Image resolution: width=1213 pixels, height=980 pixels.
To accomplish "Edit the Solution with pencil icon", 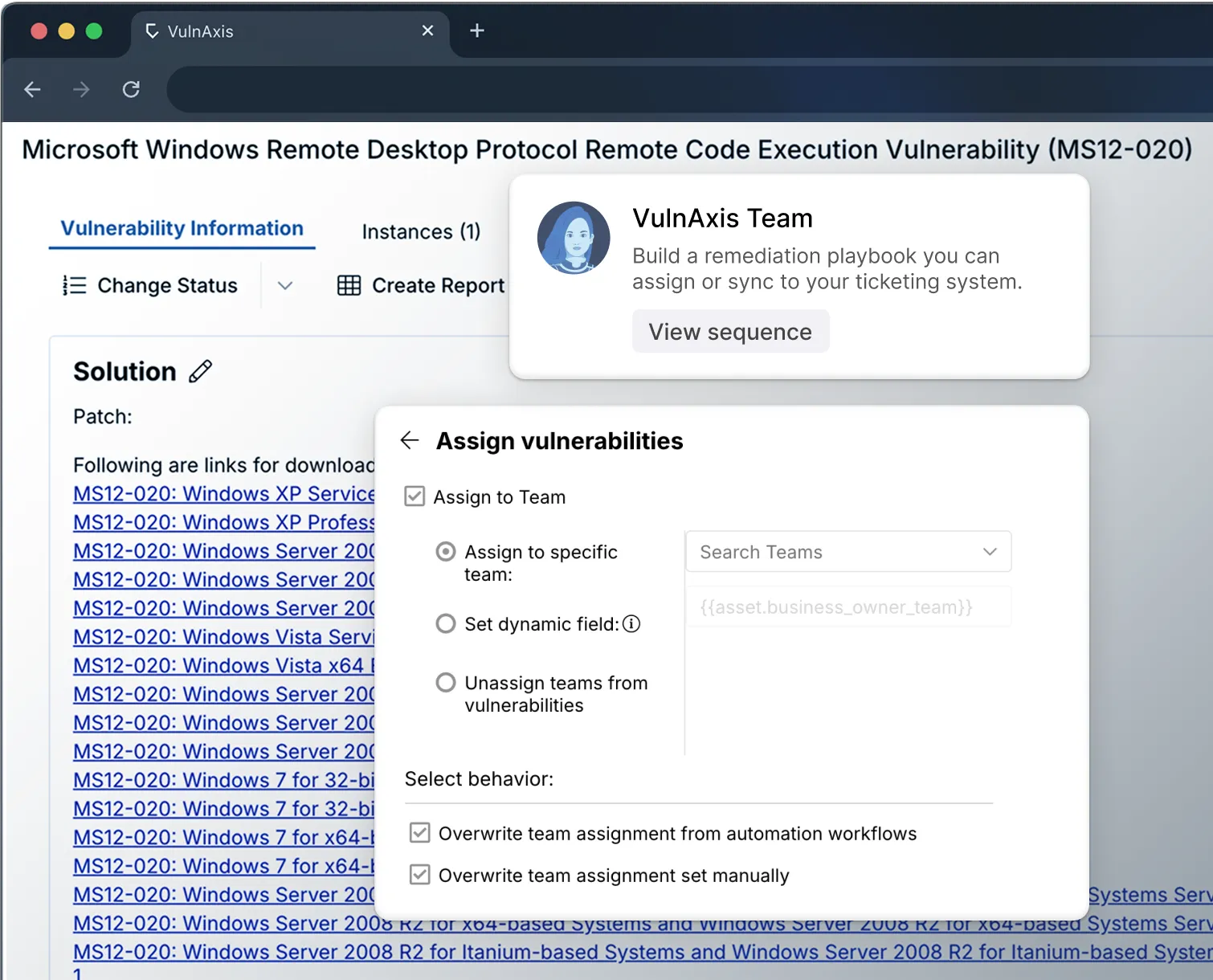I will [200, 371].
